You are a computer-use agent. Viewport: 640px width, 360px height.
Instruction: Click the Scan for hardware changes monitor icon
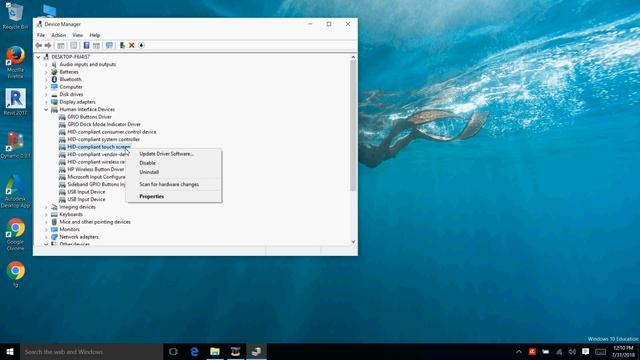[x=109, y=45]
